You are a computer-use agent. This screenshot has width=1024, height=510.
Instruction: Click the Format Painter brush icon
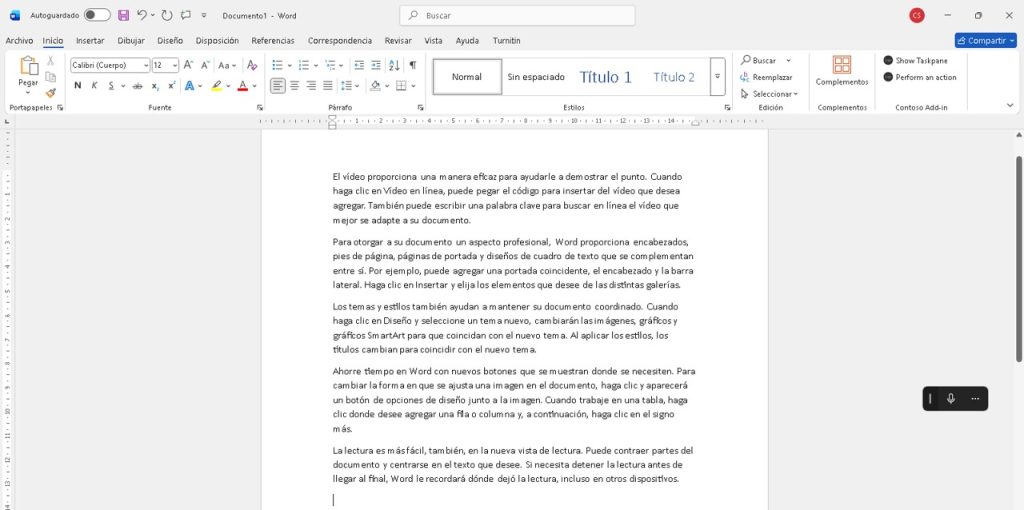51,92
